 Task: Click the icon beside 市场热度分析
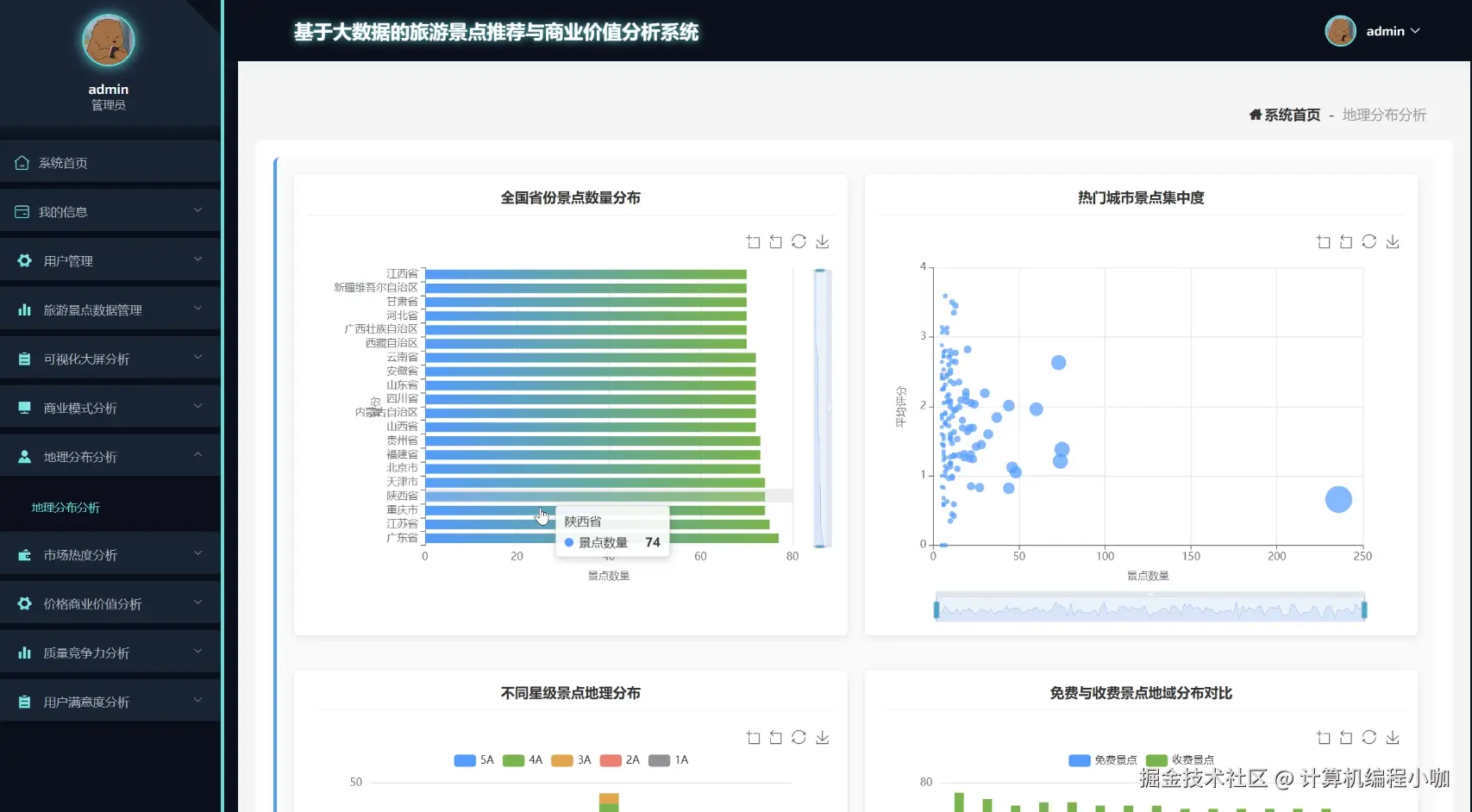[24, 554]
